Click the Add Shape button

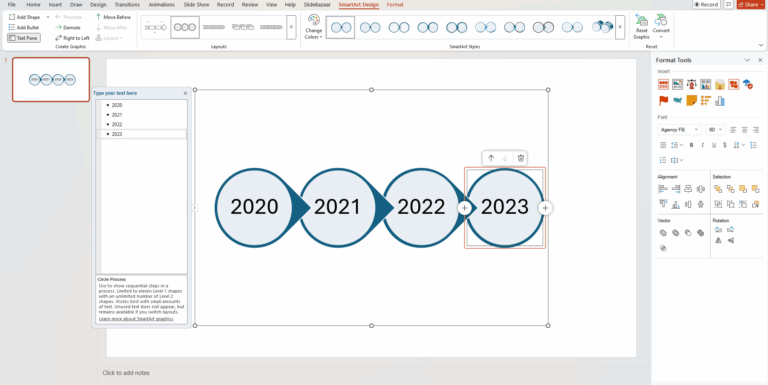point(24,17)
